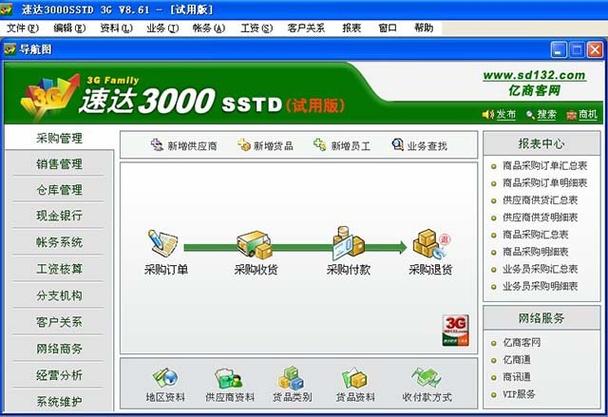Switch to 工资核算 sidebar module

[59, 269]
